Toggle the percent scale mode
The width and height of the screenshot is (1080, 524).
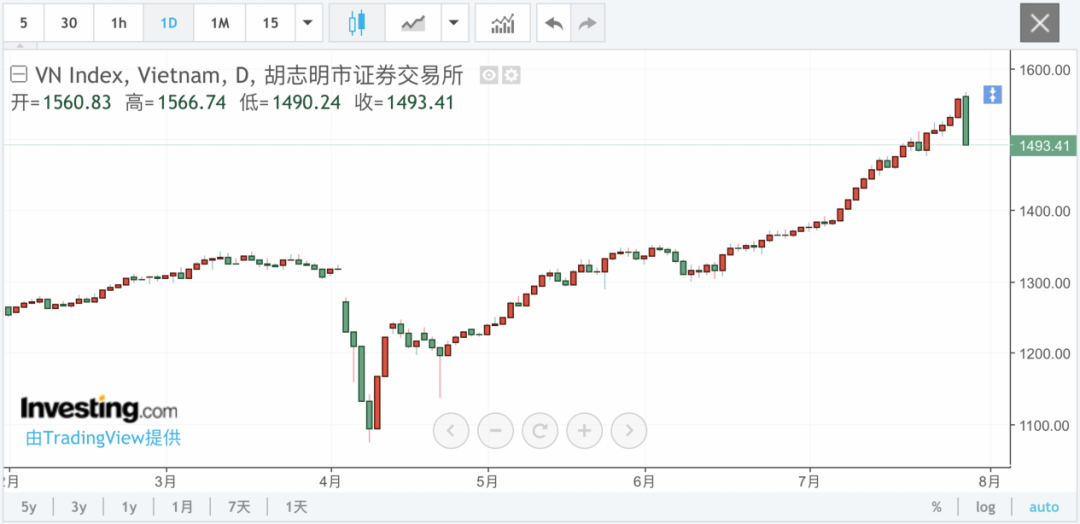pos(936,507)
